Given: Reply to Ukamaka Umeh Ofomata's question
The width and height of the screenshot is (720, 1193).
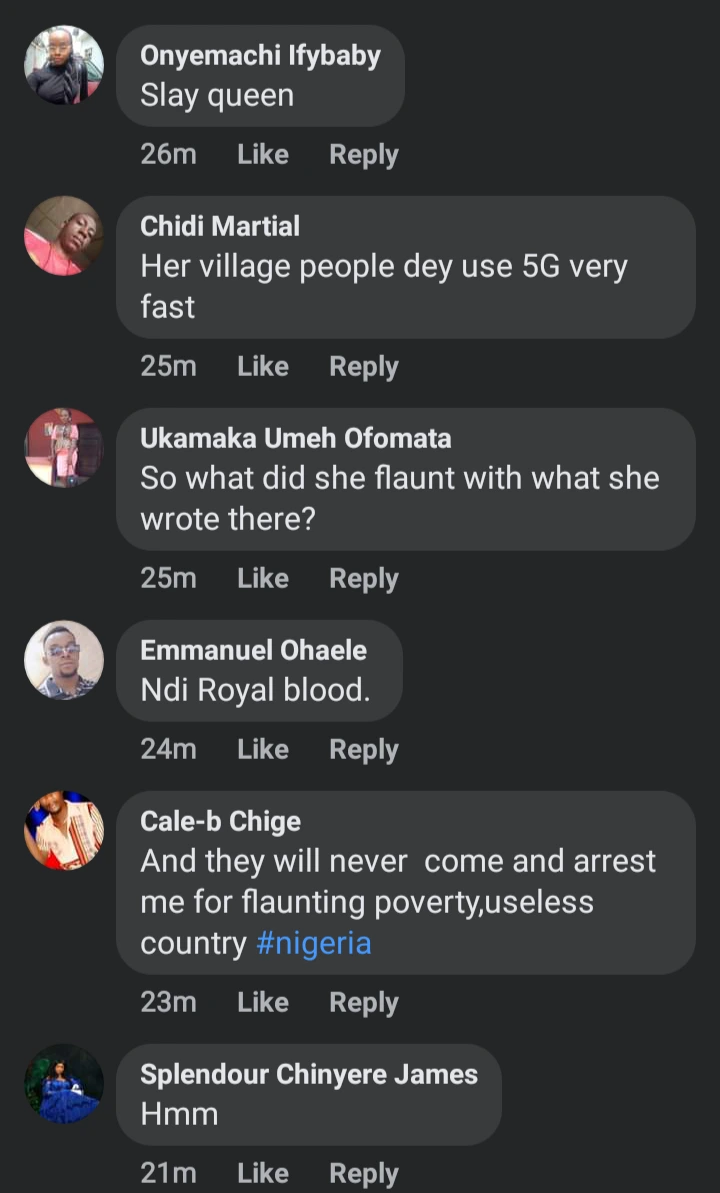Looking at the screenshot, I should click(364, 579).
